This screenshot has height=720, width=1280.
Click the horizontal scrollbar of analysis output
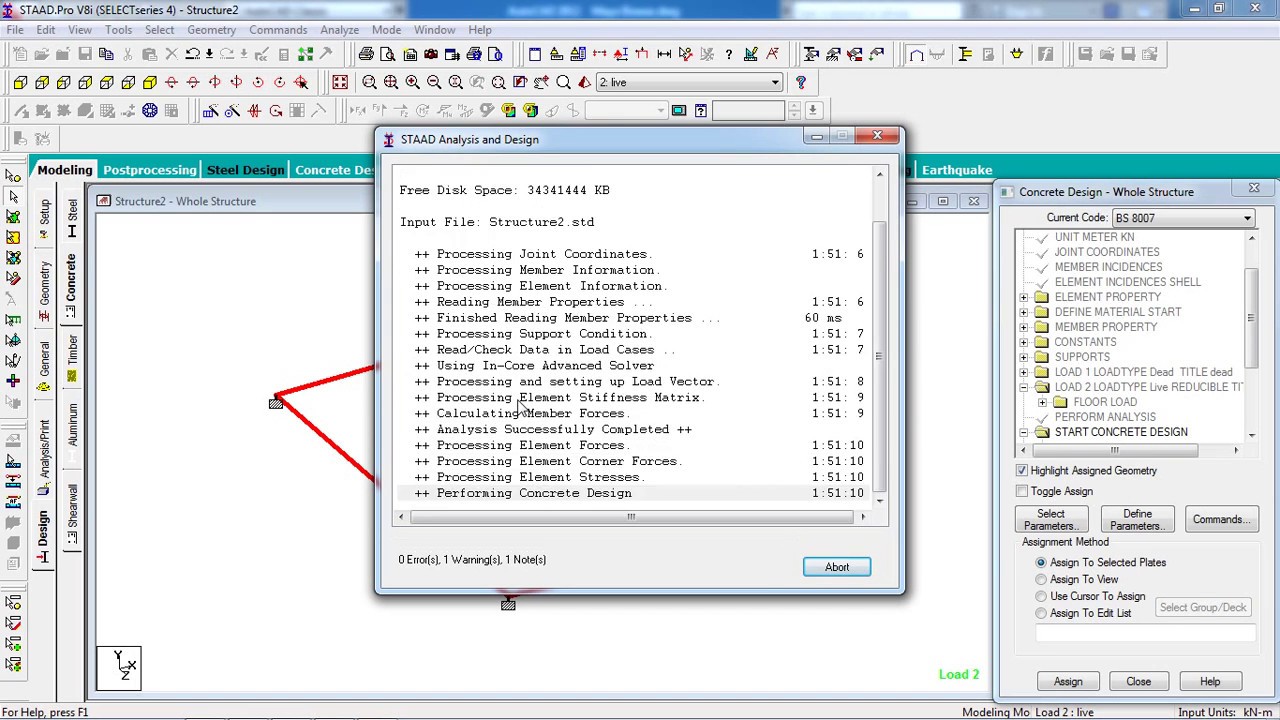click(x=631, y=517)
